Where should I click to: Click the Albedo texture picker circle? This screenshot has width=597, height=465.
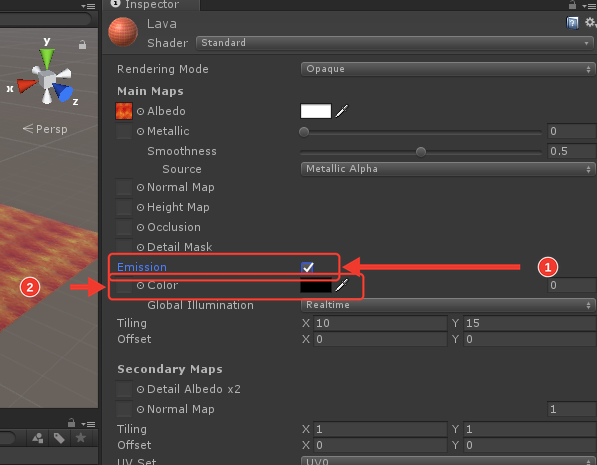(x=140, y=111)
